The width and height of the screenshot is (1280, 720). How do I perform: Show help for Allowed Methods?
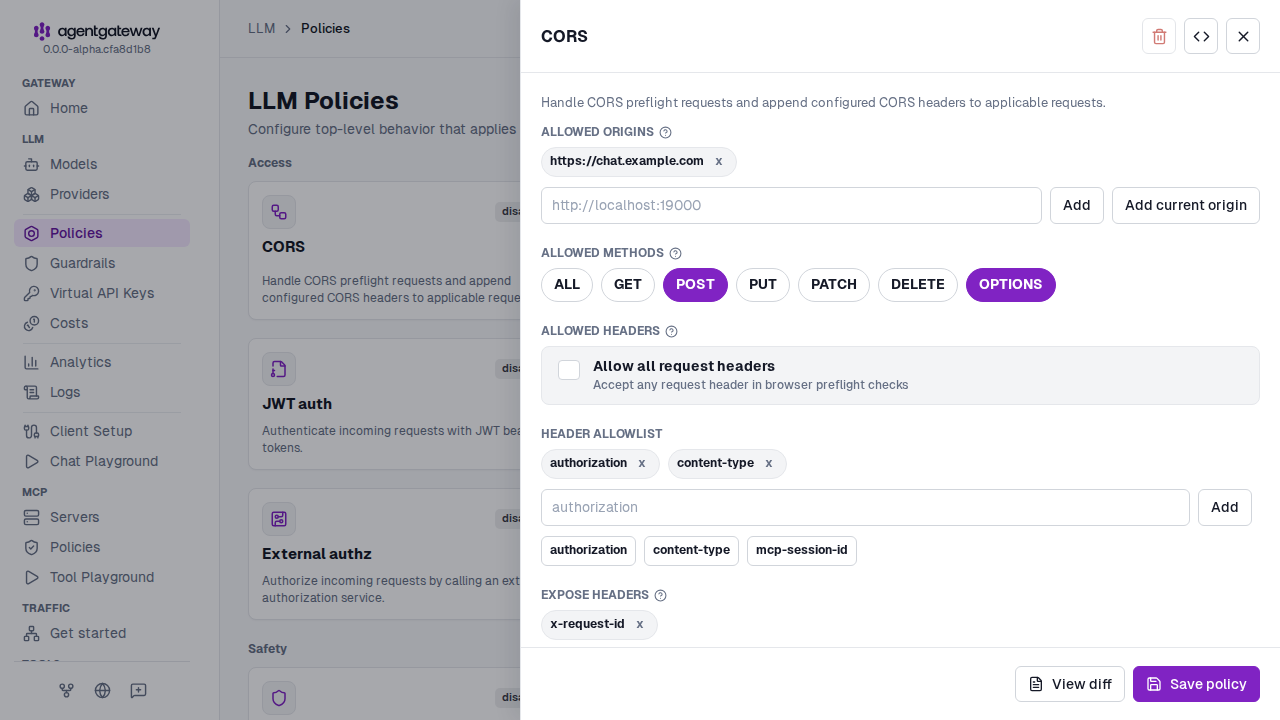[675, 254]
